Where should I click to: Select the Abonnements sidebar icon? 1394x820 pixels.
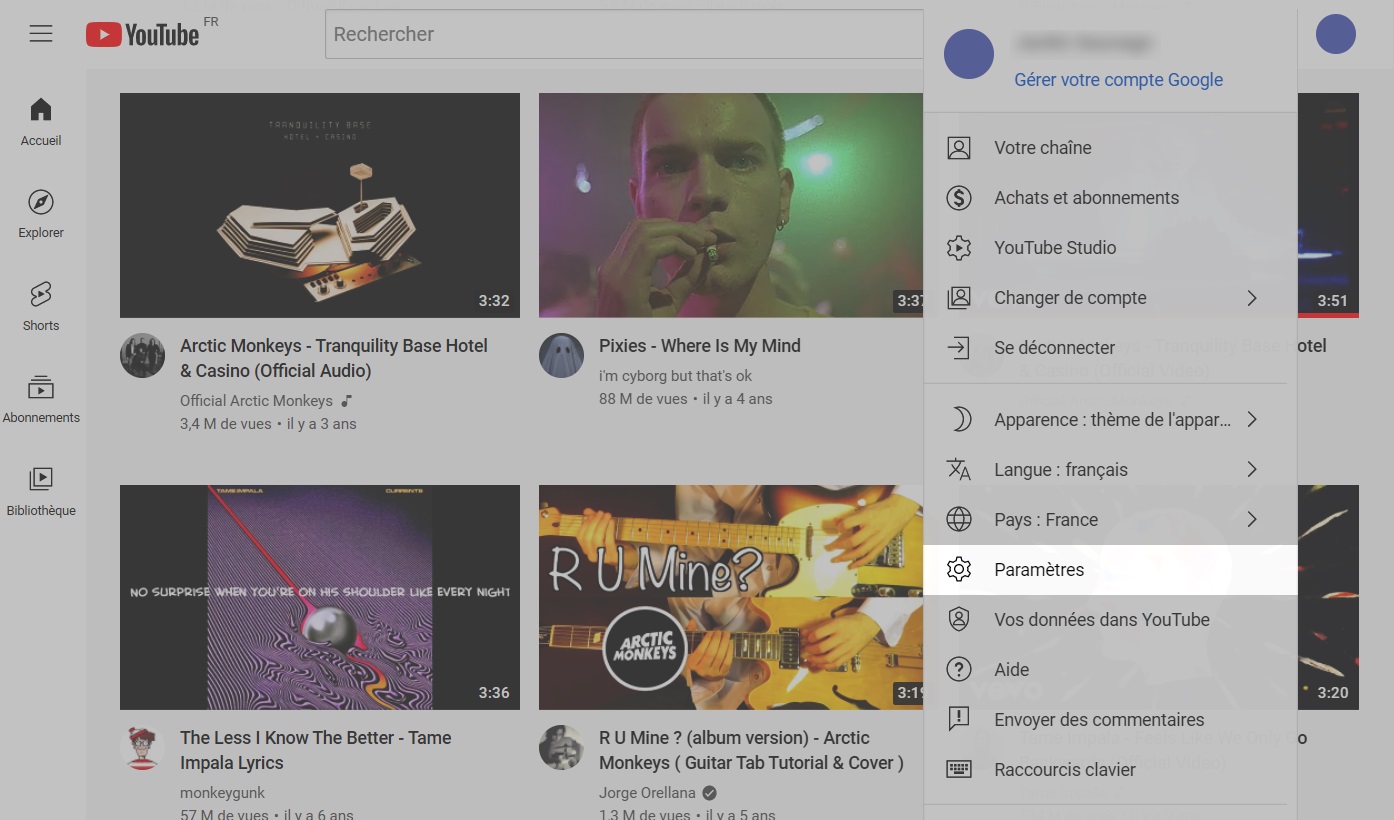(41, 388)
